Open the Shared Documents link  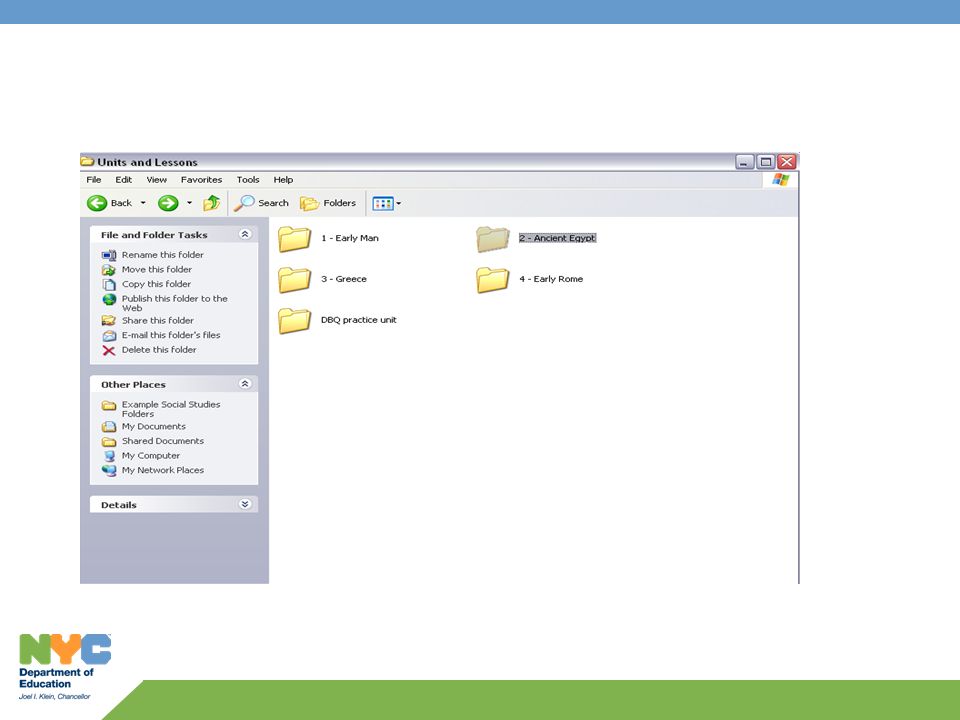click(163, 441)
